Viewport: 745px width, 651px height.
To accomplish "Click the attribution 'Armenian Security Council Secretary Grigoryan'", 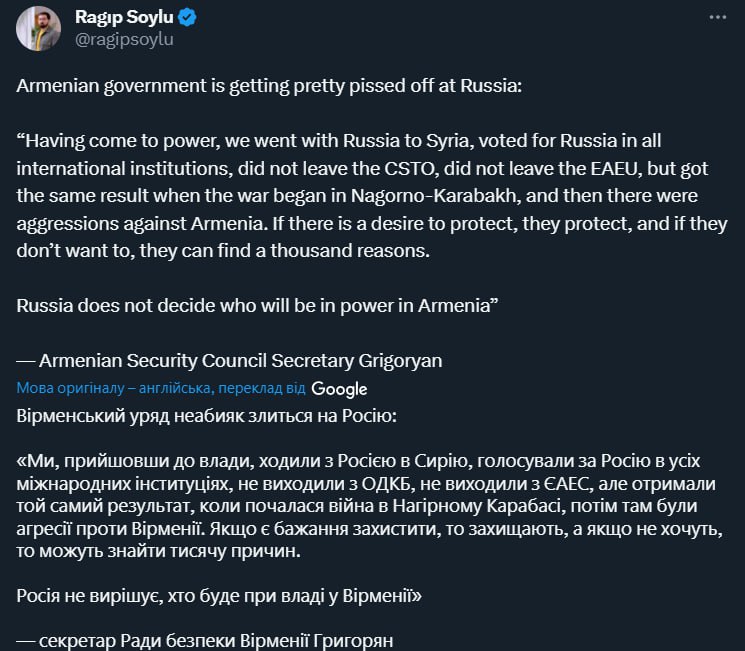I will [x=229, y=360].
